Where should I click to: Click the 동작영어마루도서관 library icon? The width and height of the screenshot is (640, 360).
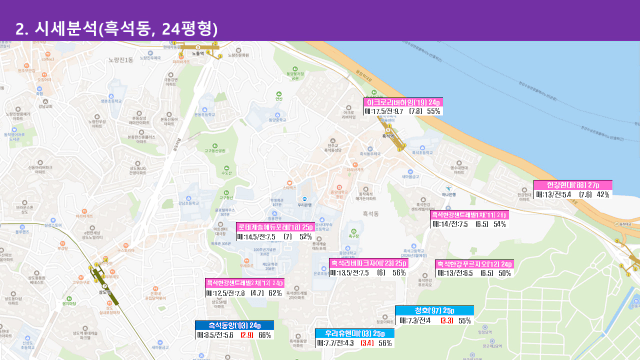[14, 130]
